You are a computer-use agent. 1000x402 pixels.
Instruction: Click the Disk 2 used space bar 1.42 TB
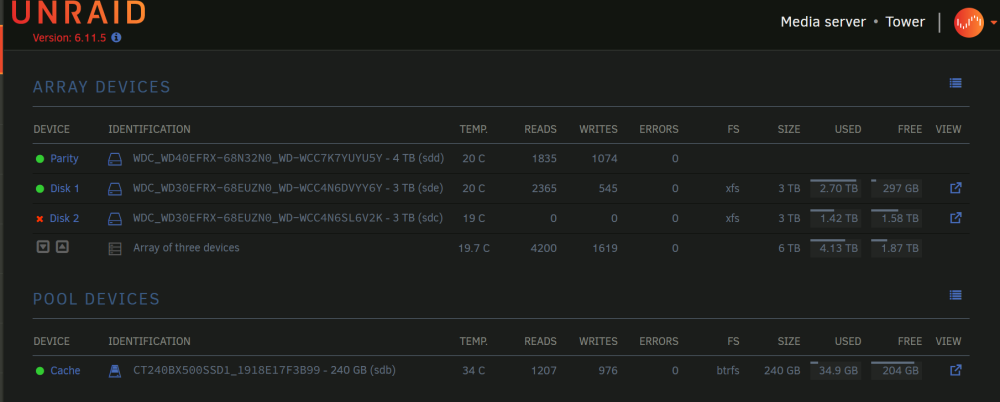tap(835, 218)
